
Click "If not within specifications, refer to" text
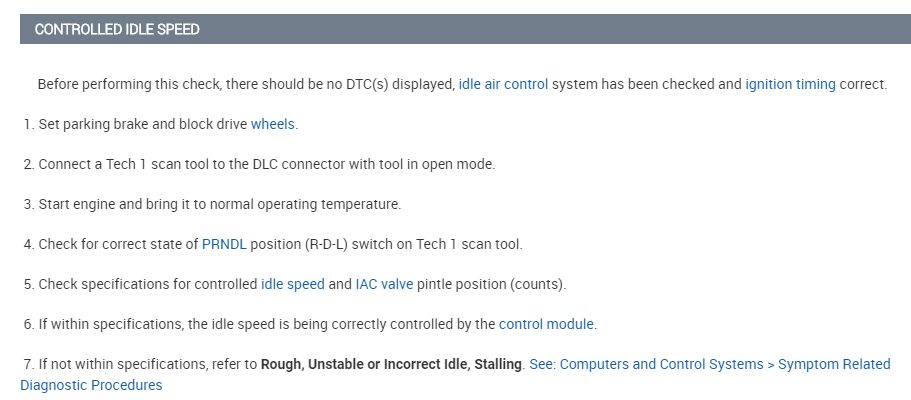point(147,364)
